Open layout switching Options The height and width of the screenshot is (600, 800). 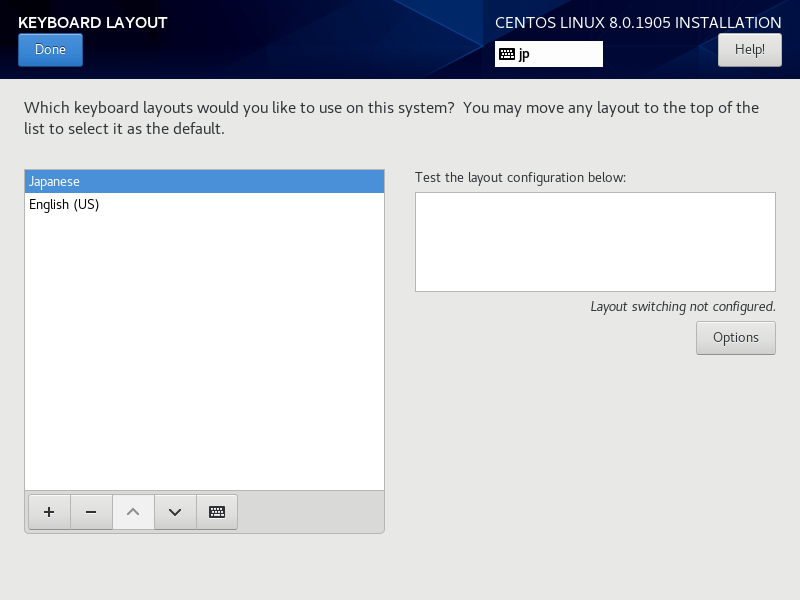pyautogui.click(x=736, y=338)
